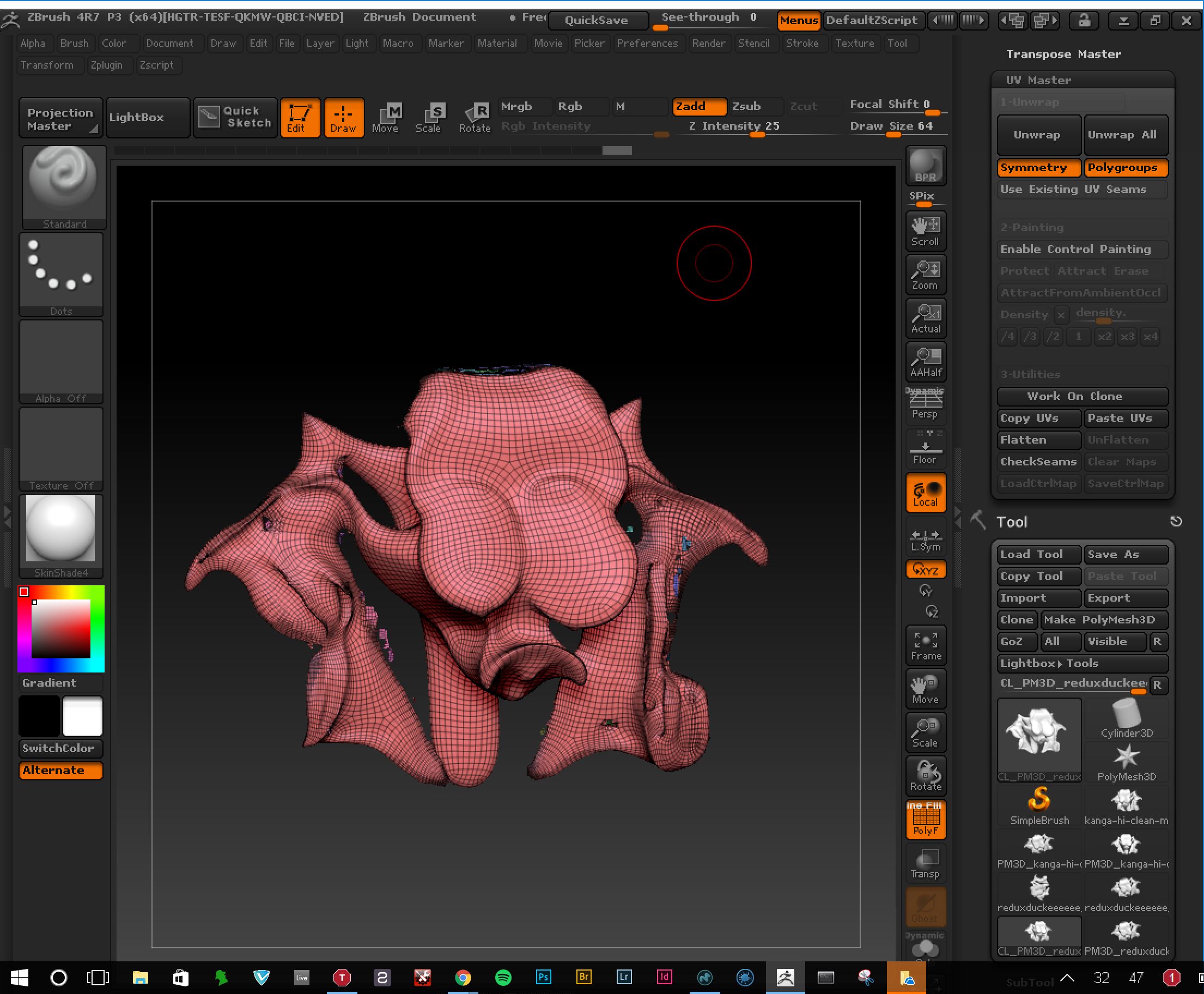Select the Zoom canvas tool
The image size is (1204, 994).
pyautogui.click(x=925, y=275)
